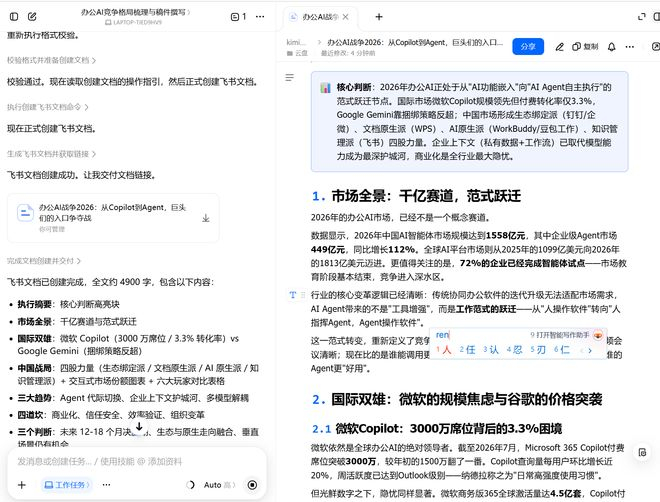The width and height of the screenshot is (660, 502).
Task: Open the conversation title 办公AI竞争格局梳理与稿件撰写 menu
Action: coord(135,12)
